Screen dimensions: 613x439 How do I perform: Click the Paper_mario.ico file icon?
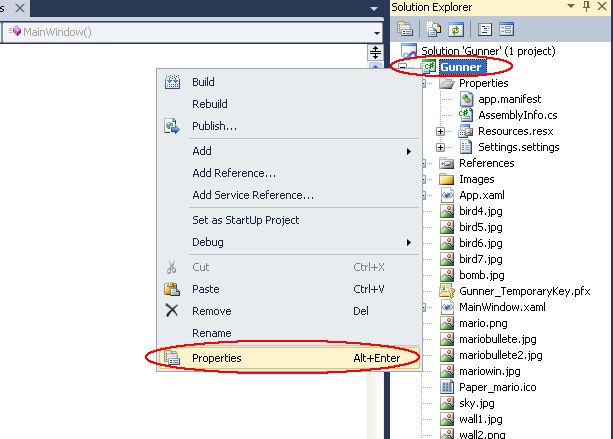tap(447, 387)
